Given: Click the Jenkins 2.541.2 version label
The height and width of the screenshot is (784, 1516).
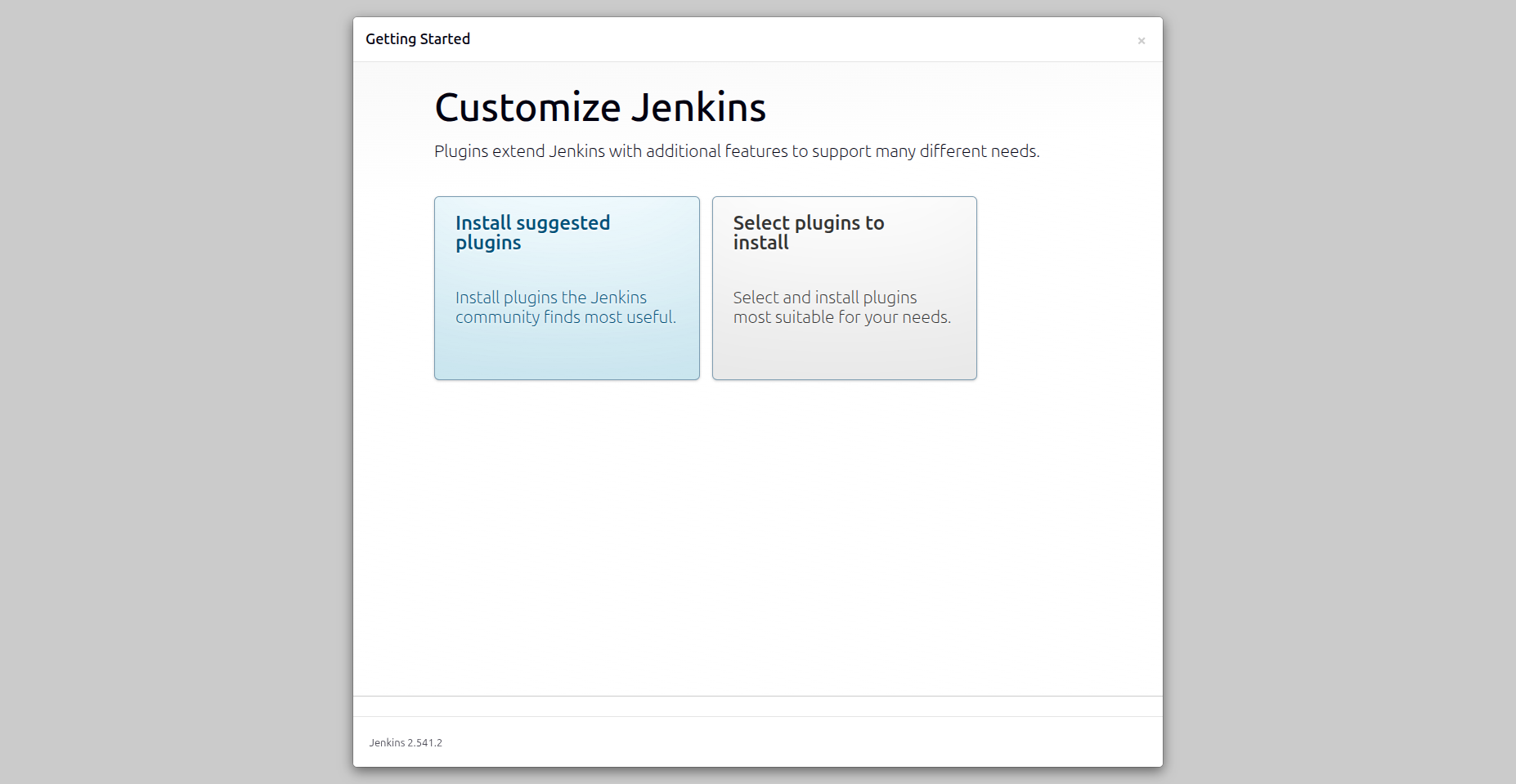Looking at the screenshot, I should (x=405, y=742).
